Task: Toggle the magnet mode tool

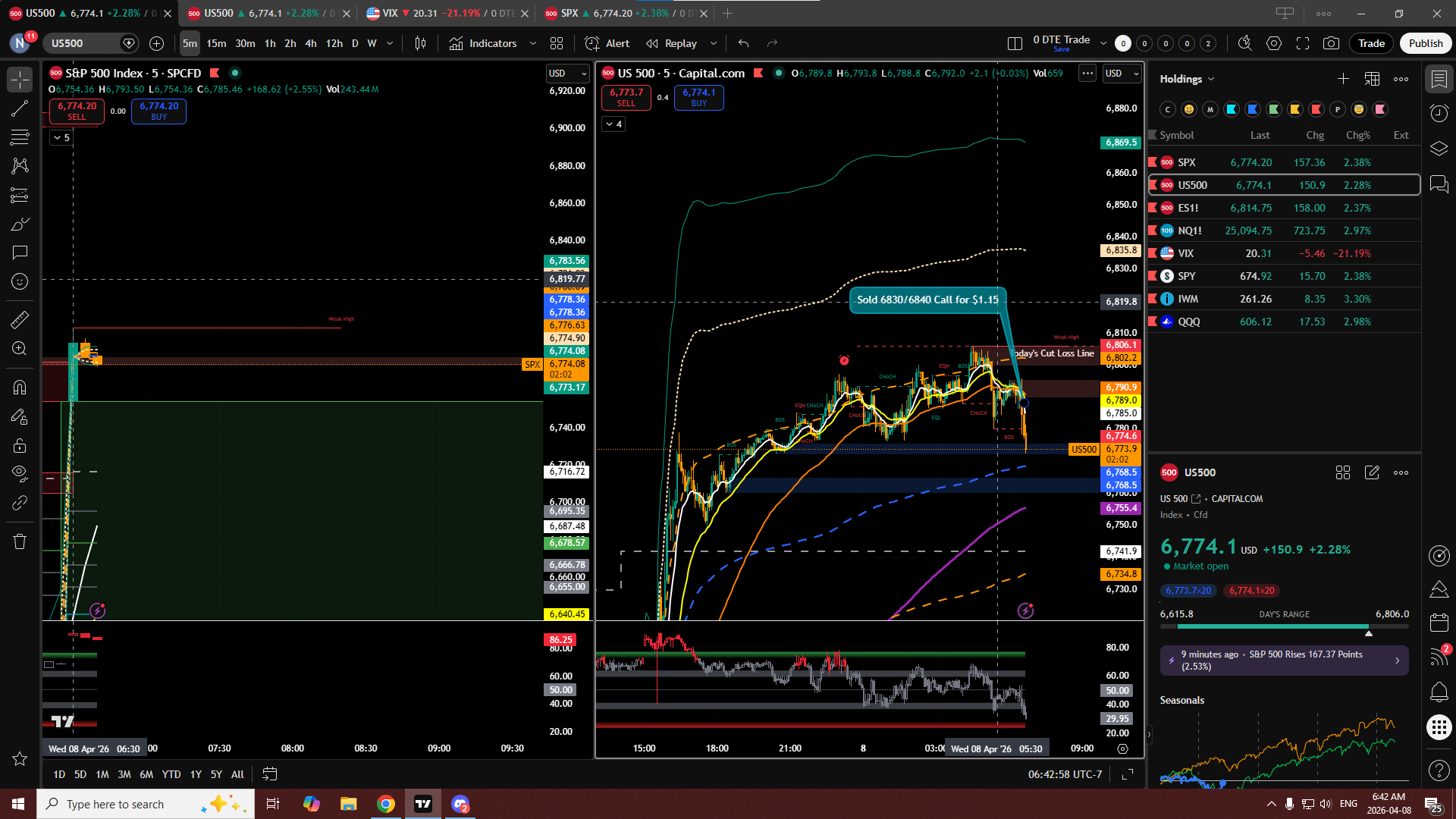Action: [x=20, y=388]
